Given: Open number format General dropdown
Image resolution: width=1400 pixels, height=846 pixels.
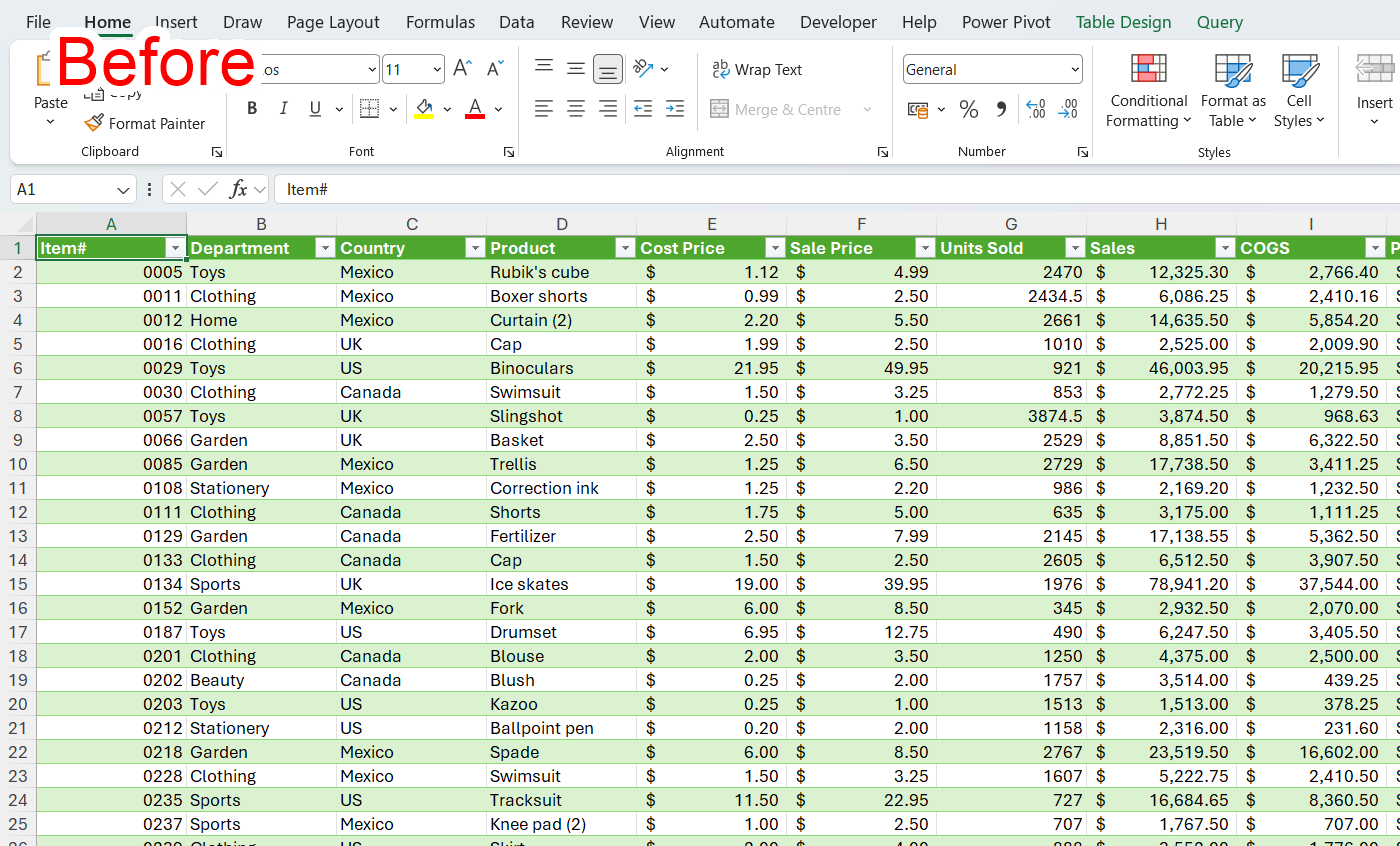Looking at the screenshot, I should click(x=1075, y=69).
